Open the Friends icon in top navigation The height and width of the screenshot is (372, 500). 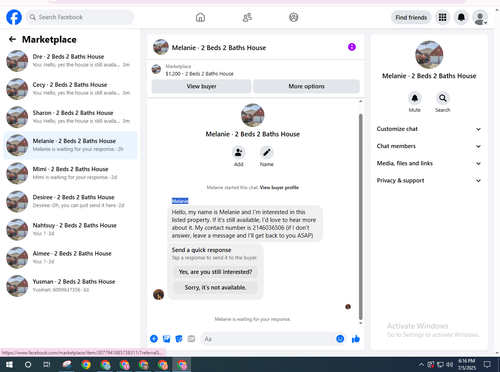pos(247,17)
